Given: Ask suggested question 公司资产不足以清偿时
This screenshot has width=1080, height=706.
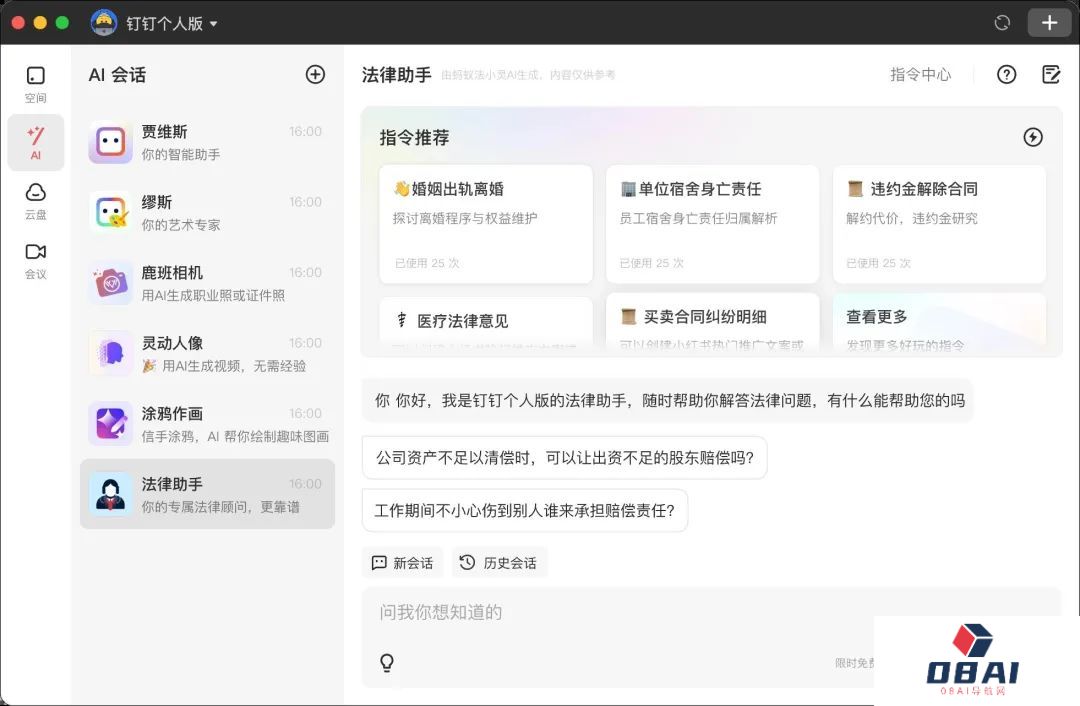Looking at the screenshot, I should click(565, 457).
